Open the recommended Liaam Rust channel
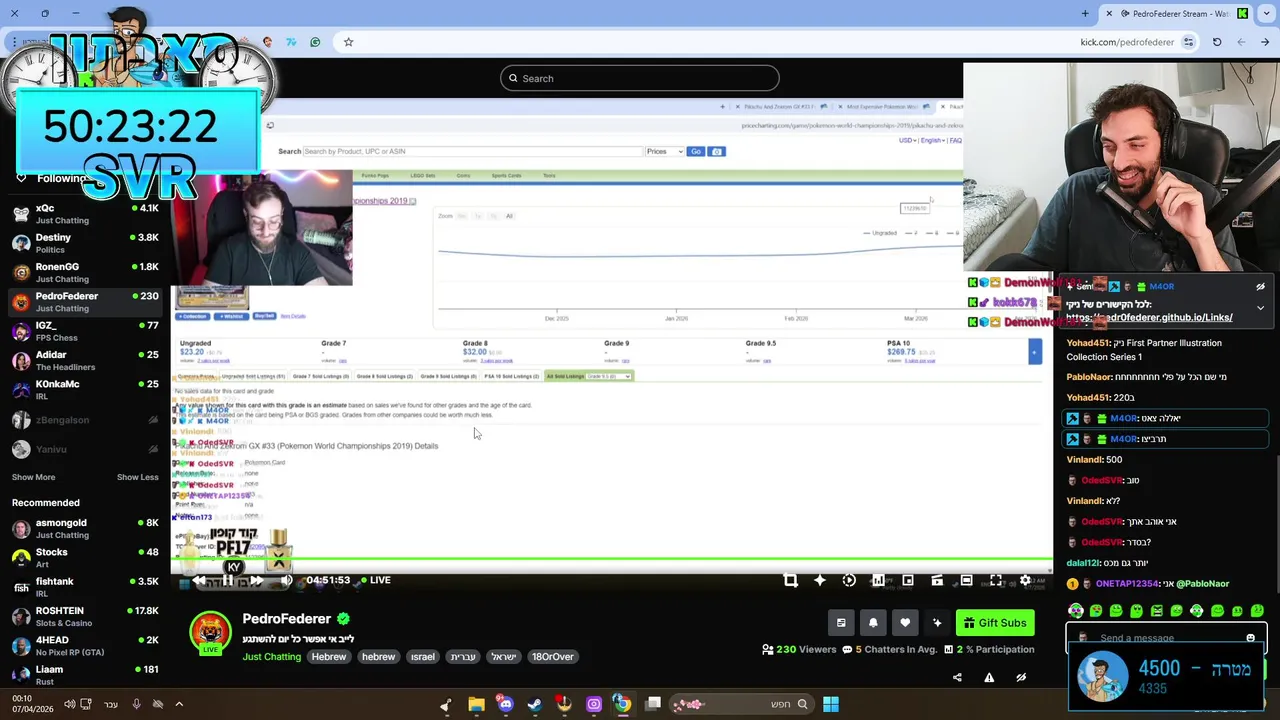The width and height of the screenshot is (1280, 720). (x=85, y=674)
